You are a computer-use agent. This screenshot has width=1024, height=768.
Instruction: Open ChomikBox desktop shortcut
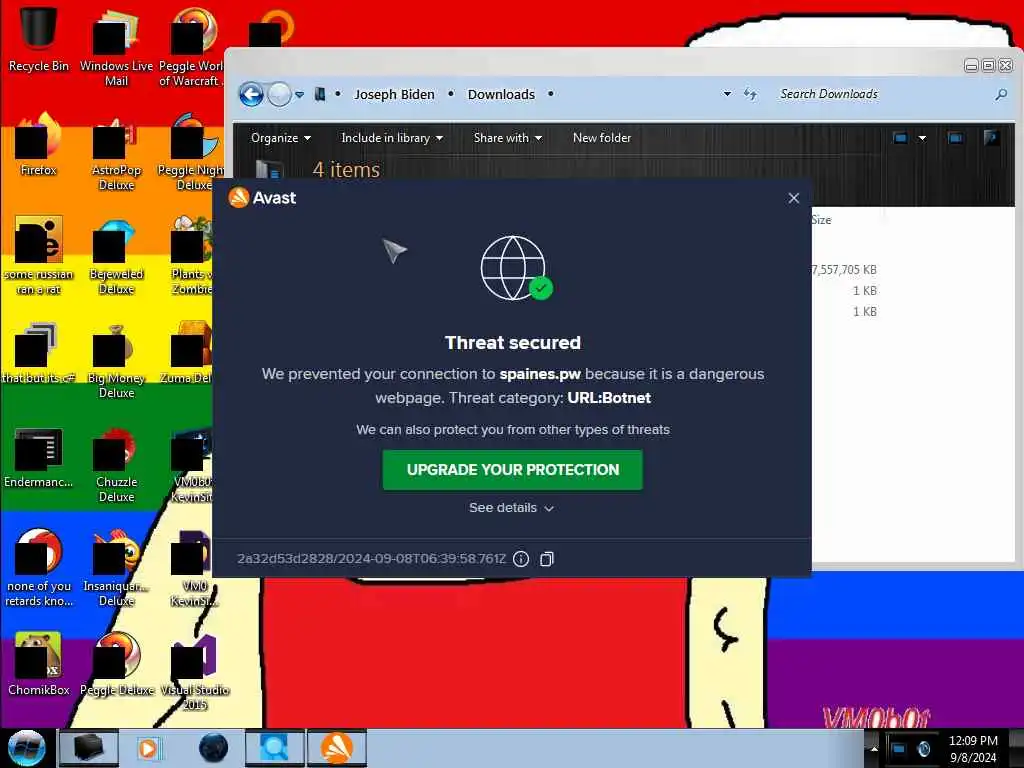click(38, 664)
